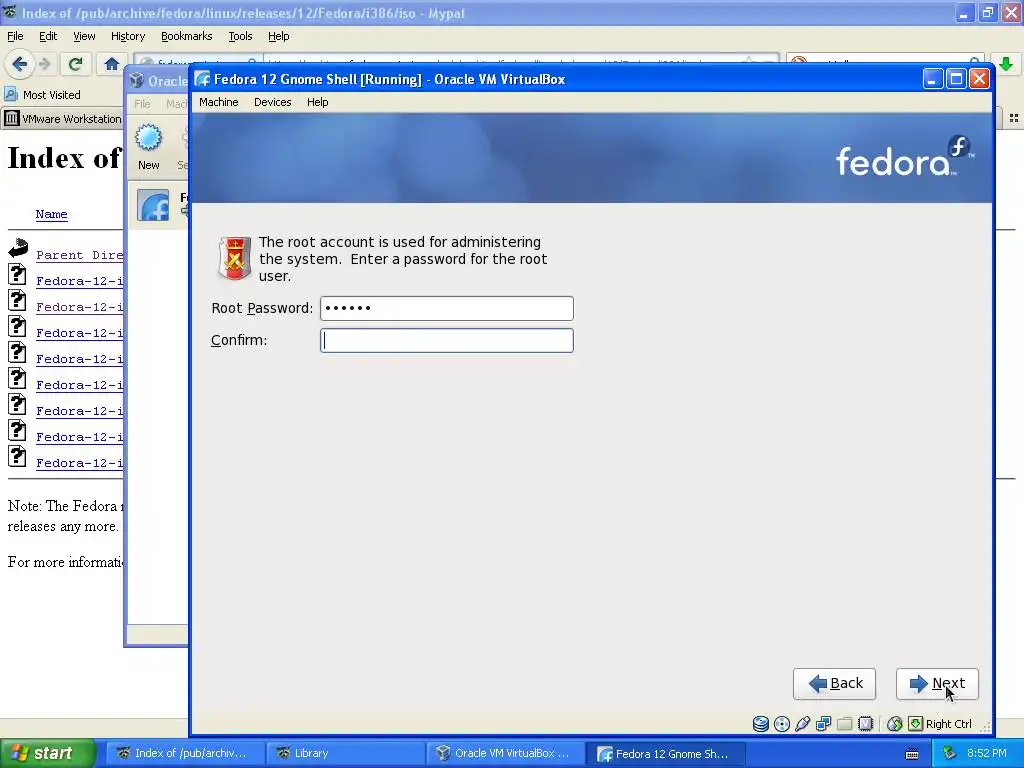
Task: Switch to Library taskbar button
Action: 344,753
